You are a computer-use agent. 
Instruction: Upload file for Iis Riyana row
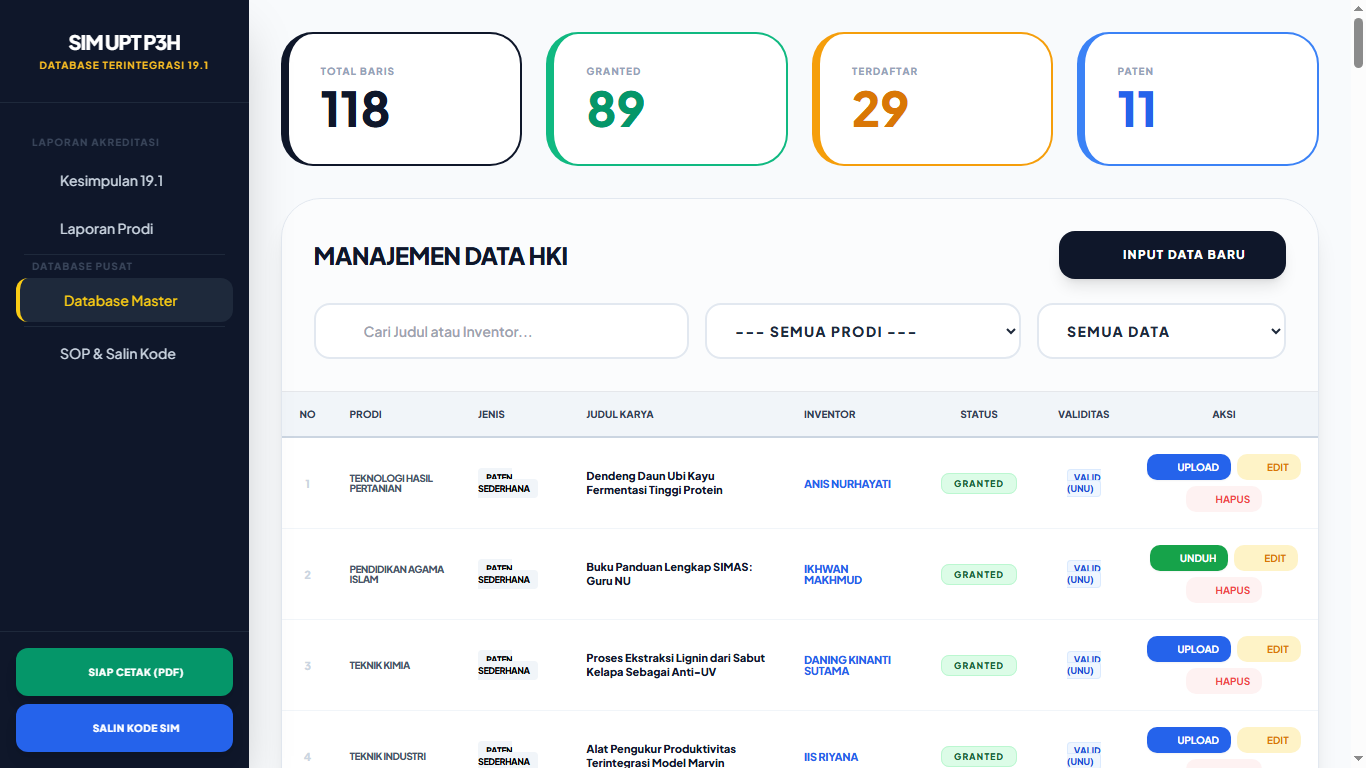coord(1189,740)
